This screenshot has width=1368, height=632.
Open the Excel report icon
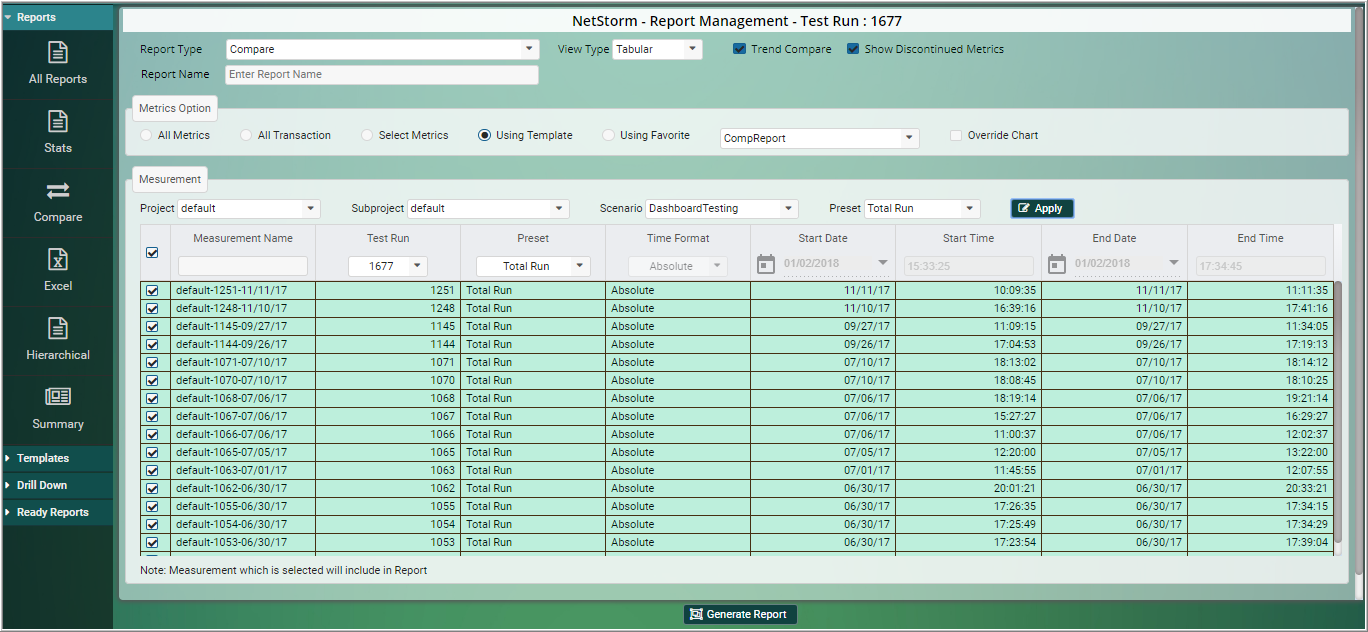pos(58,270)
